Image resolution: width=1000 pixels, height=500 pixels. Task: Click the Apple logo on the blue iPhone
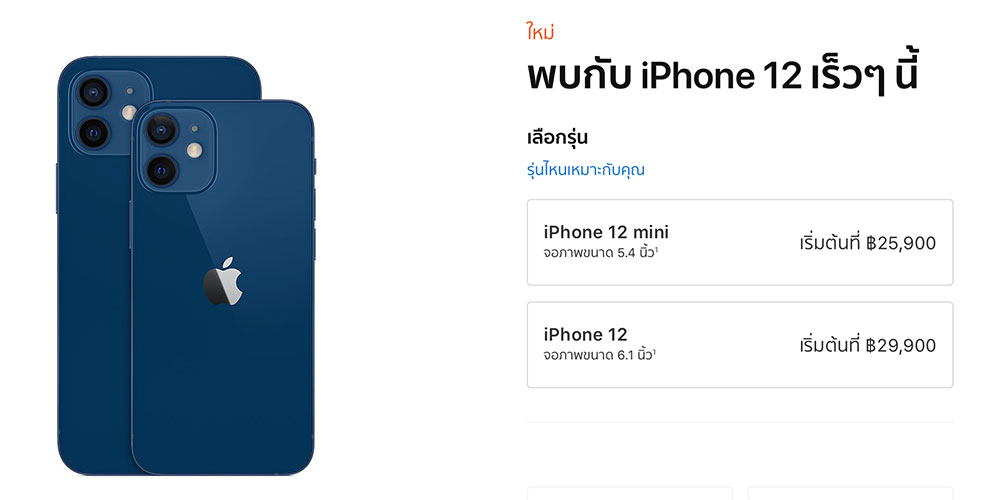223,281
